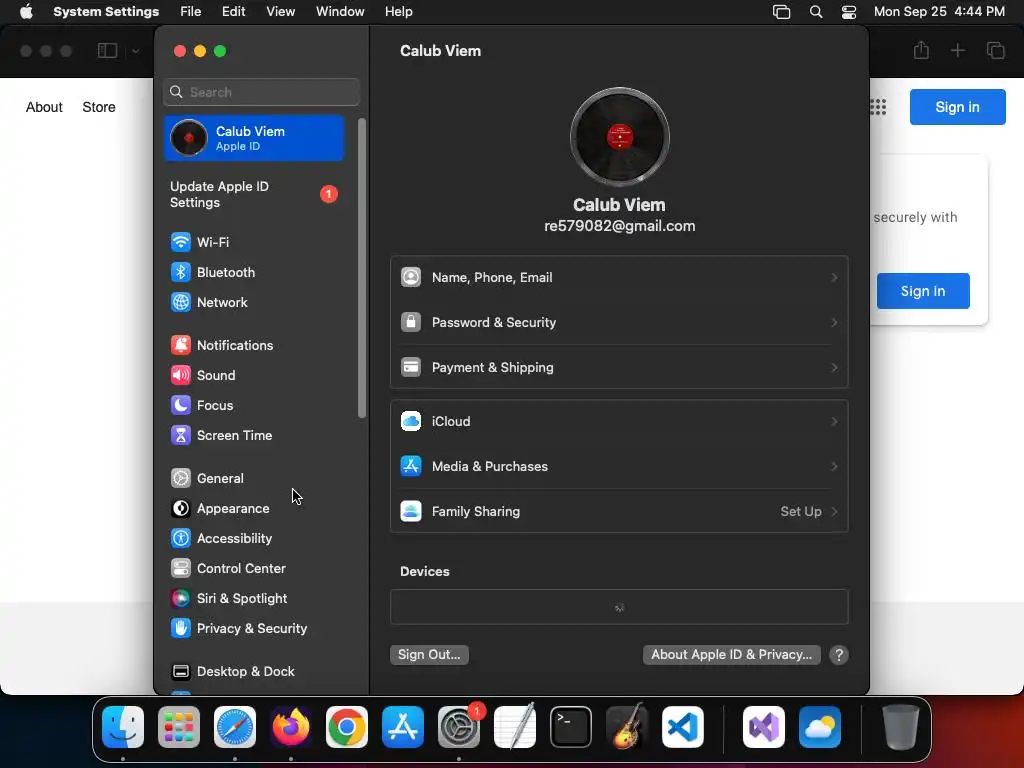The image size is (1024, 768).
Task: Open Stage Manager icon in menu bar
Action: click(781, 12)
